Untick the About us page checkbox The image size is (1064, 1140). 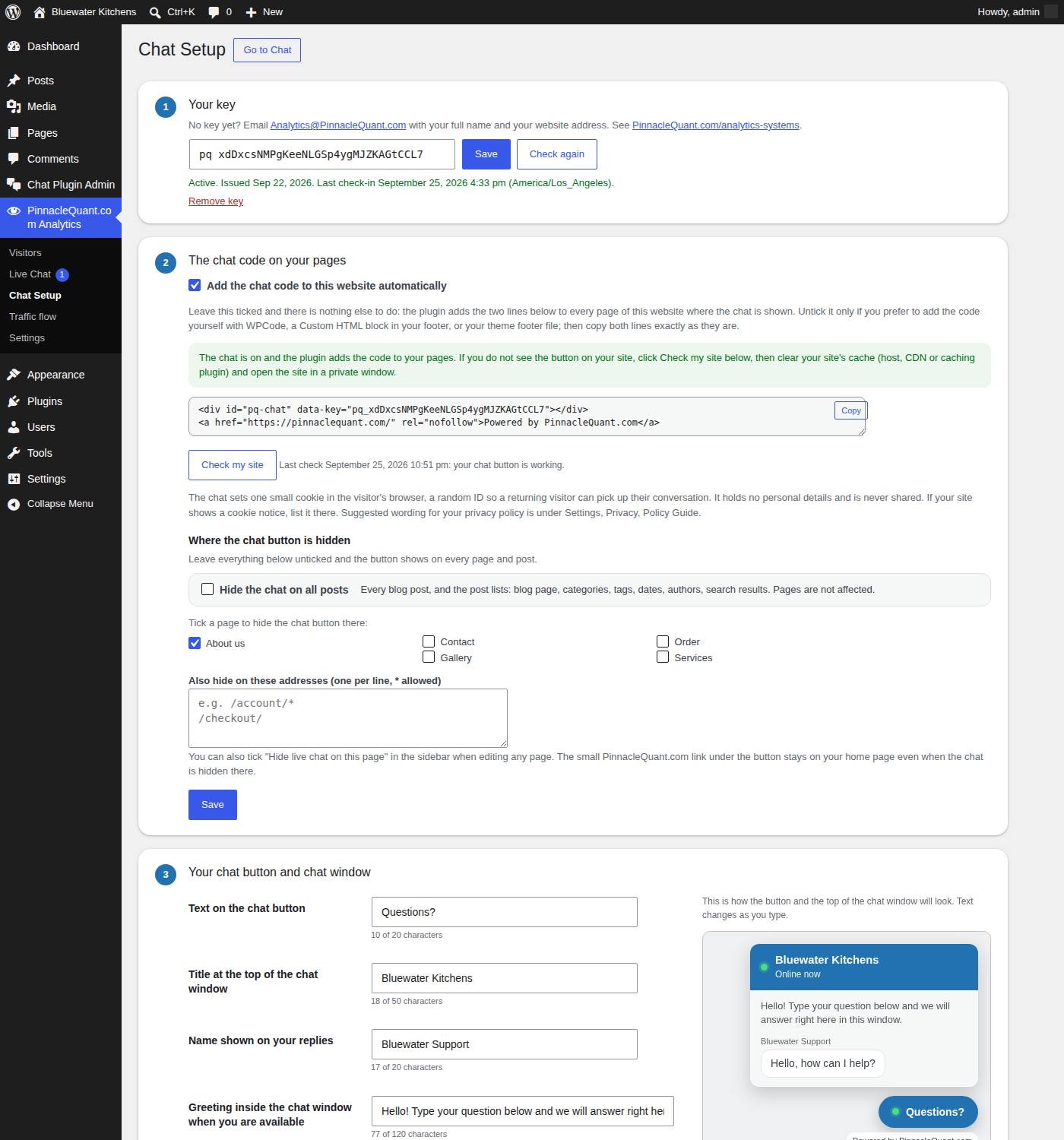(195, 643)
